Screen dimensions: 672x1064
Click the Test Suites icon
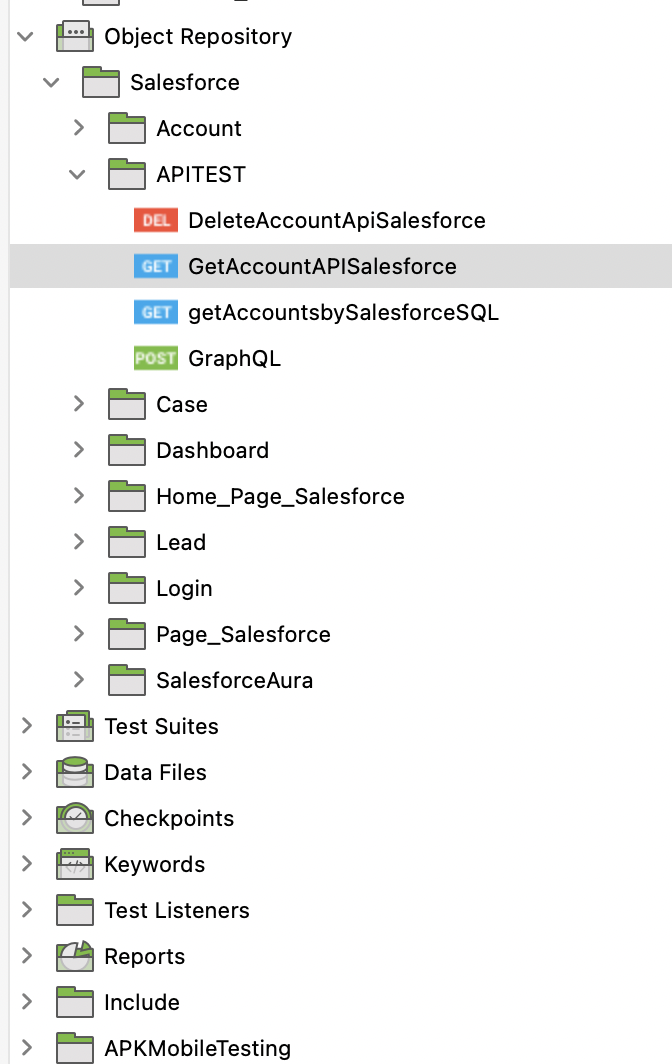[x=75, y=726]
